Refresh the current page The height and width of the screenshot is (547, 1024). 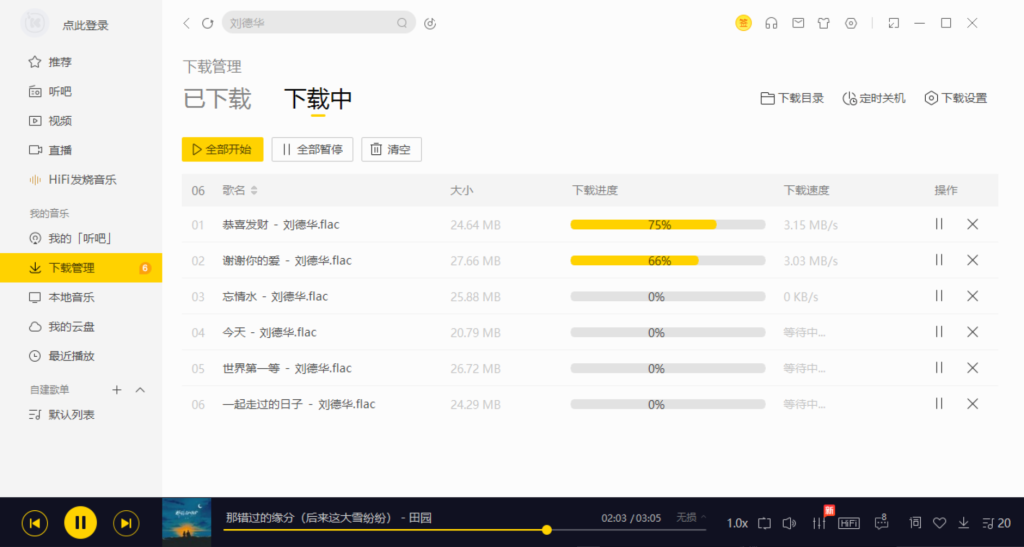click(x=208, y=23)
